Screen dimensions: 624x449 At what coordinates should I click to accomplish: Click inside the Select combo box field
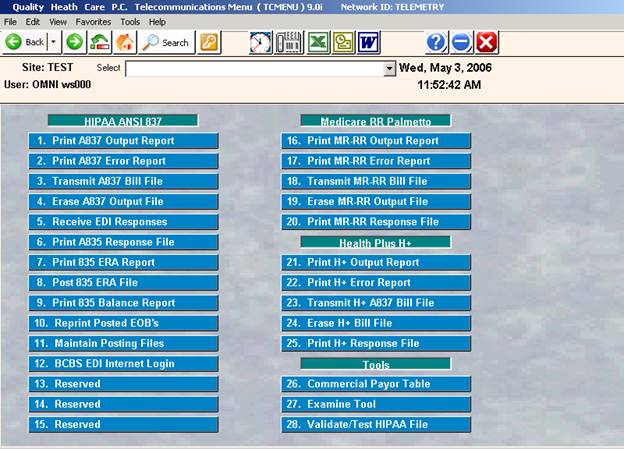(x=254, y=69)
